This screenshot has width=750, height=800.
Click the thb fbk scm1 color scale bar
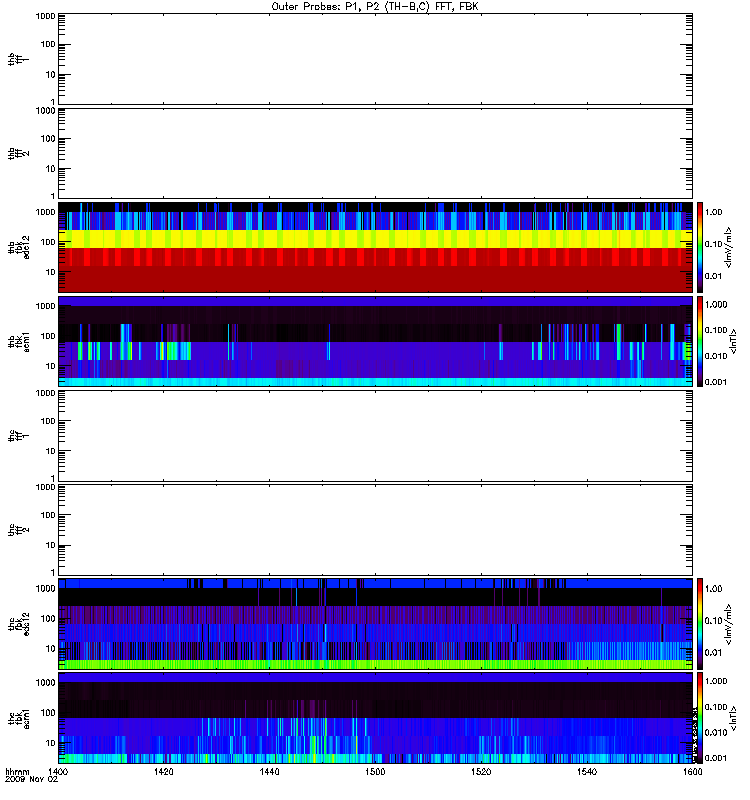coord(699,341)
